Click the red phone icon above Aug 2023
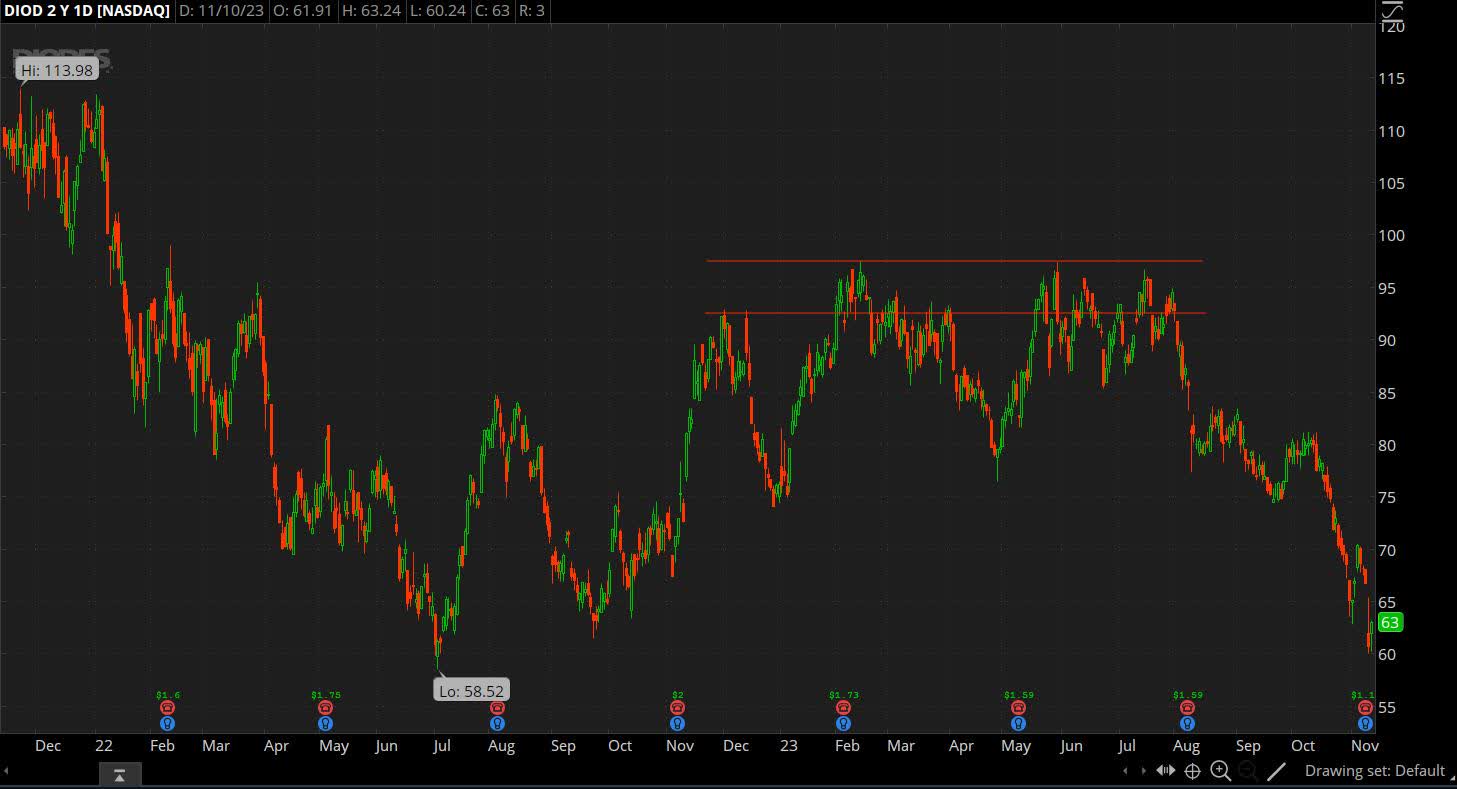This screenshot has height=789, width=1457. (1187, 708)
